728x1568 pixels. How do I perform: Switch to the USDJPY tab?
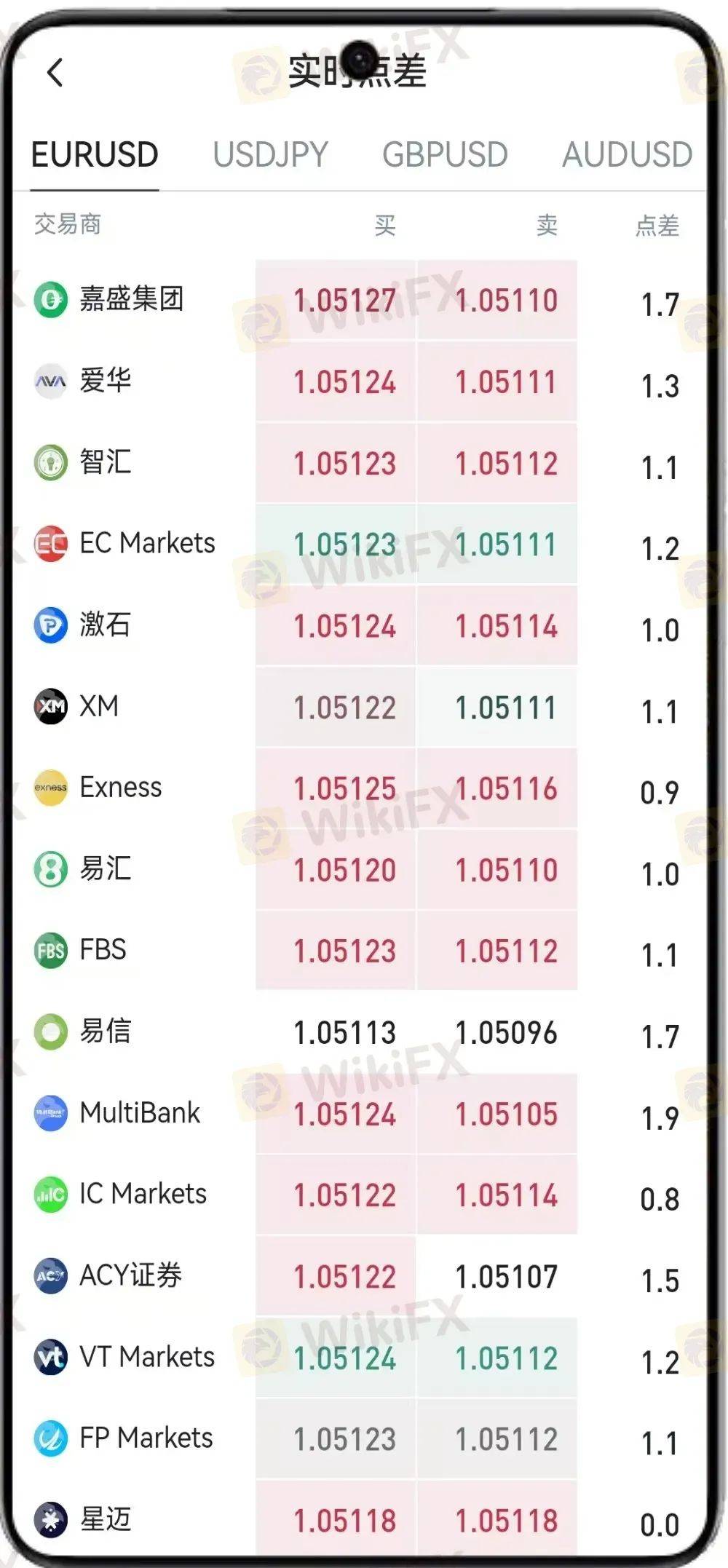[270, 155]
